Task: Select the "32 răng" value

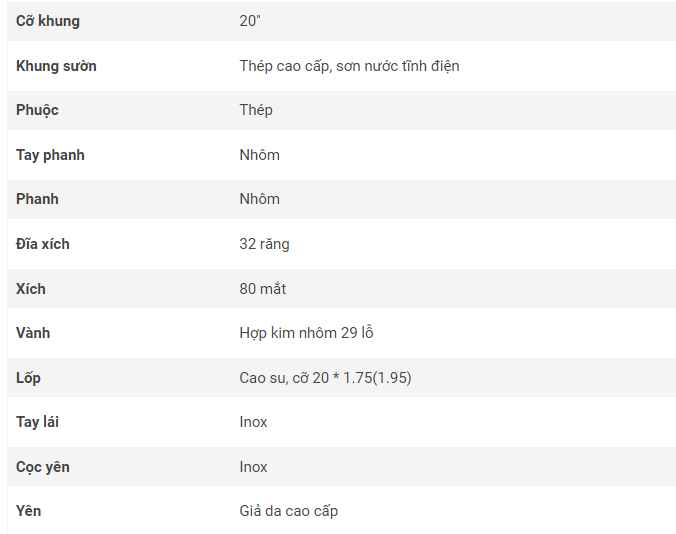Action: tap(264, 244)
